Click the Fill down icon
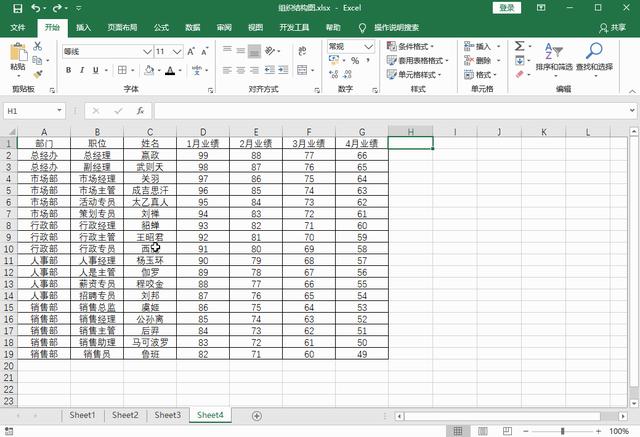Viewport: 640px width, 437px height. tap(520, 60)
